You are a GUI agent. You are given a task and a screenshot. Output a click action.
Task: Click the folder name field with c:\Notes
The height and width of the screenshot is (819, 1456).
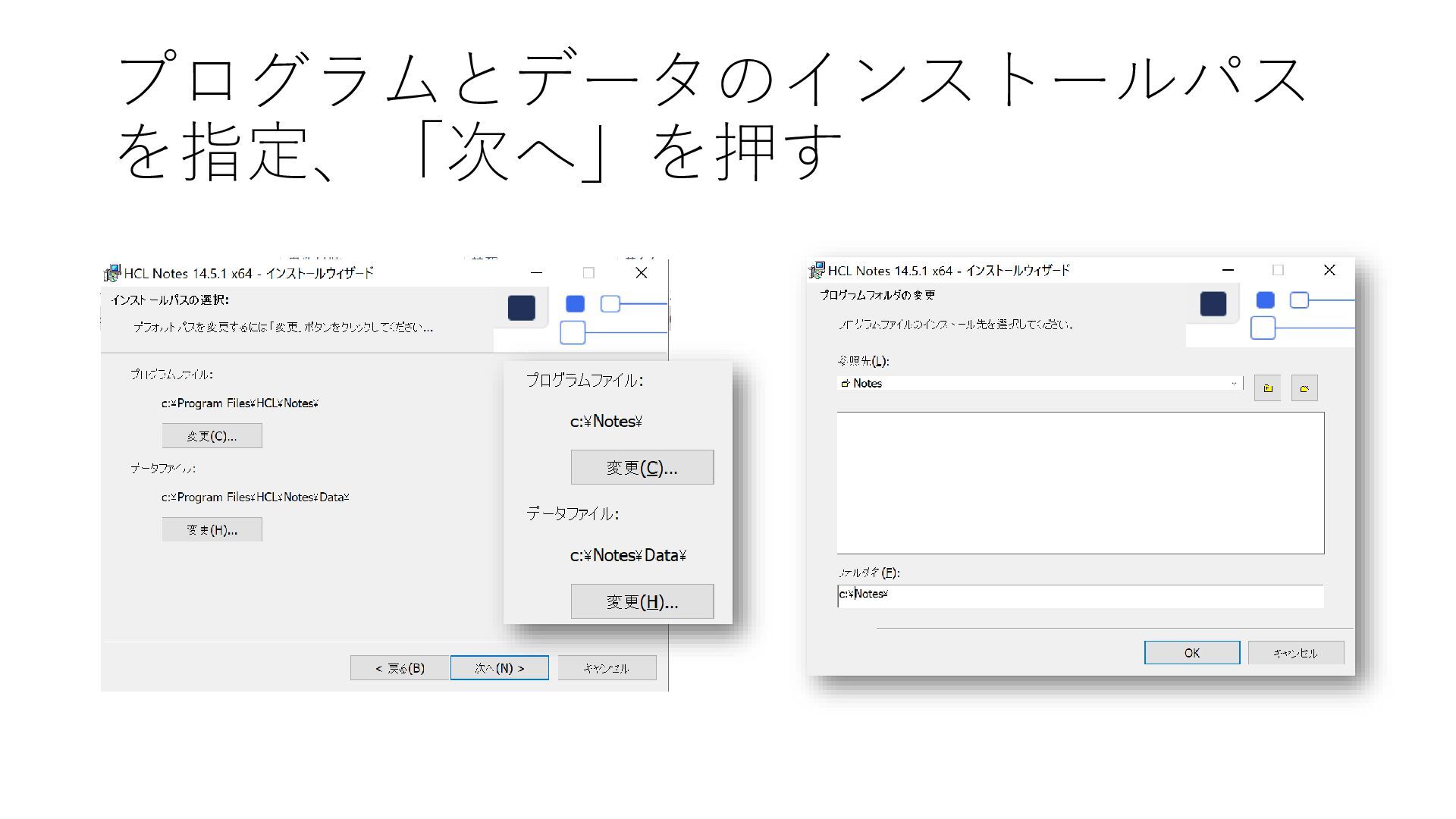click(x=1080, y=595)
